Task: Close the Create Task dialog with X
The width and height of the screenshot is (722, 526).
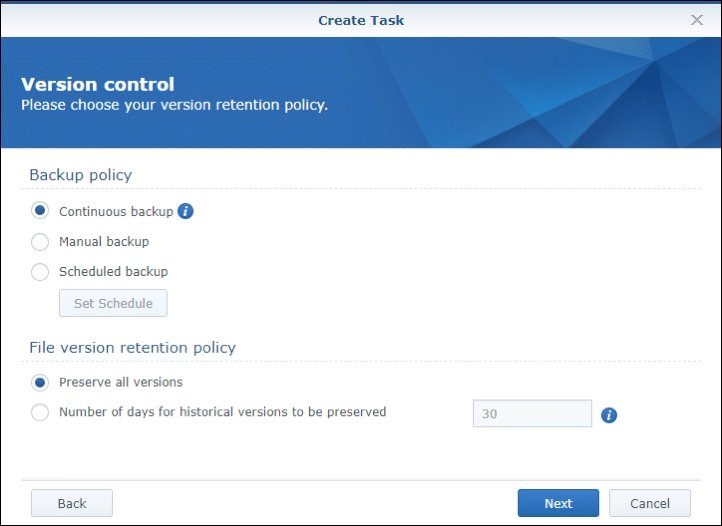Action: (x=697, y=20)
